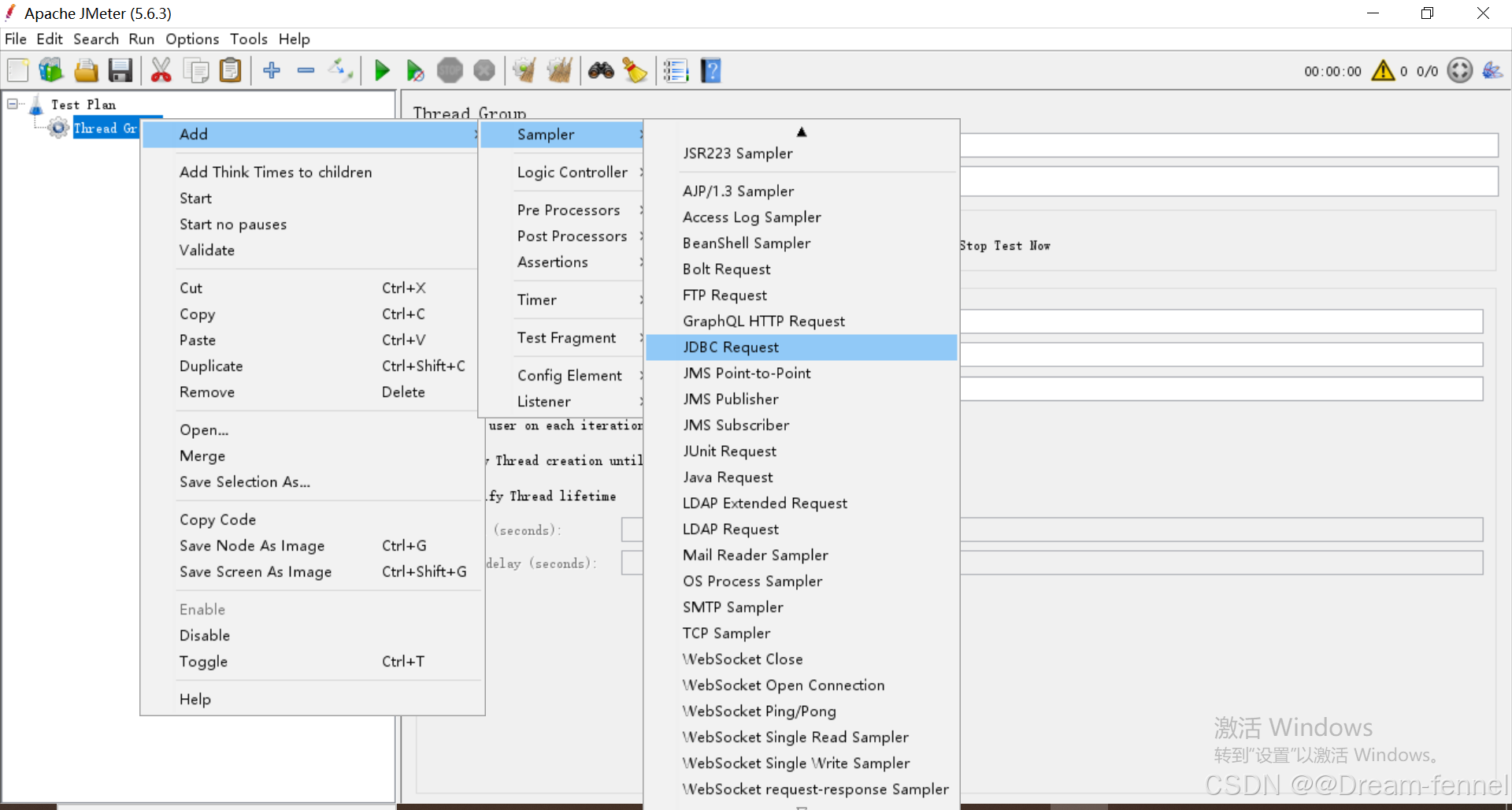Click the Expand all plus icon
This screenshot has height=810, width=1512.
(272, 71)
